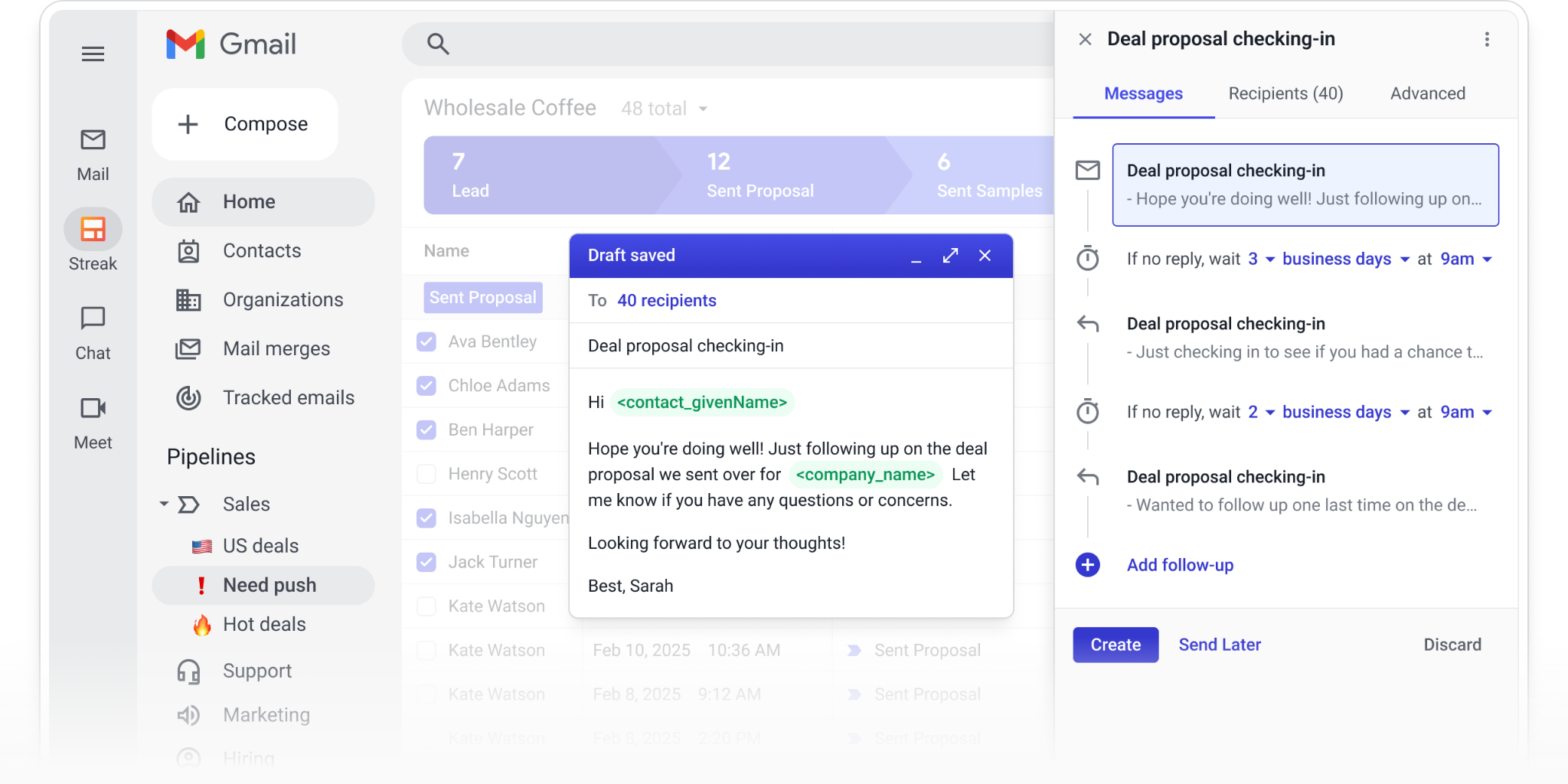Open the Organizations section
The height and width of the screenshot is (784, 1568).
[x=283, y=299]
